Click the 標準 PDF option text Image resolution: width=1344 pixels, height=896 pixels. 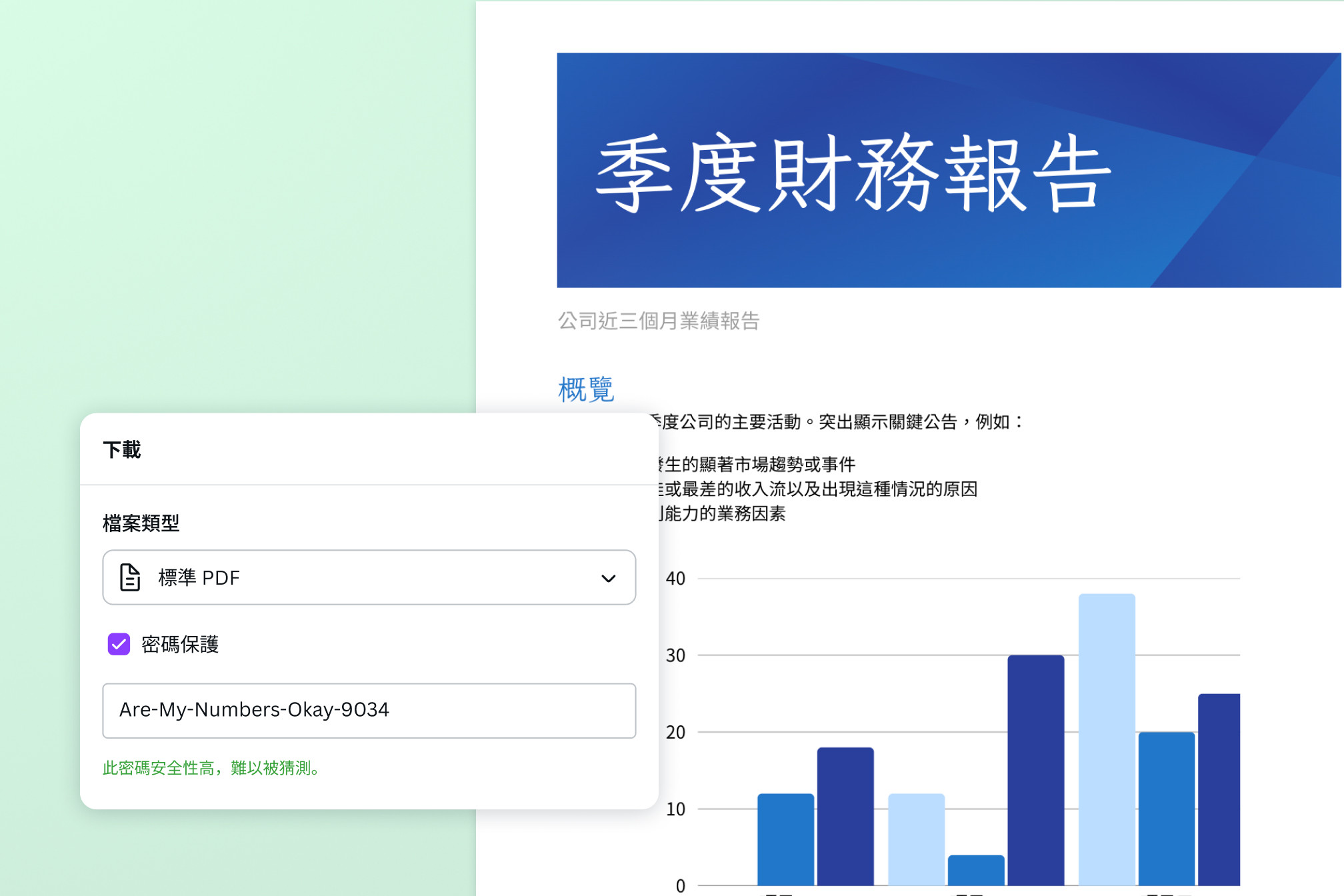(x=199, y=577)
